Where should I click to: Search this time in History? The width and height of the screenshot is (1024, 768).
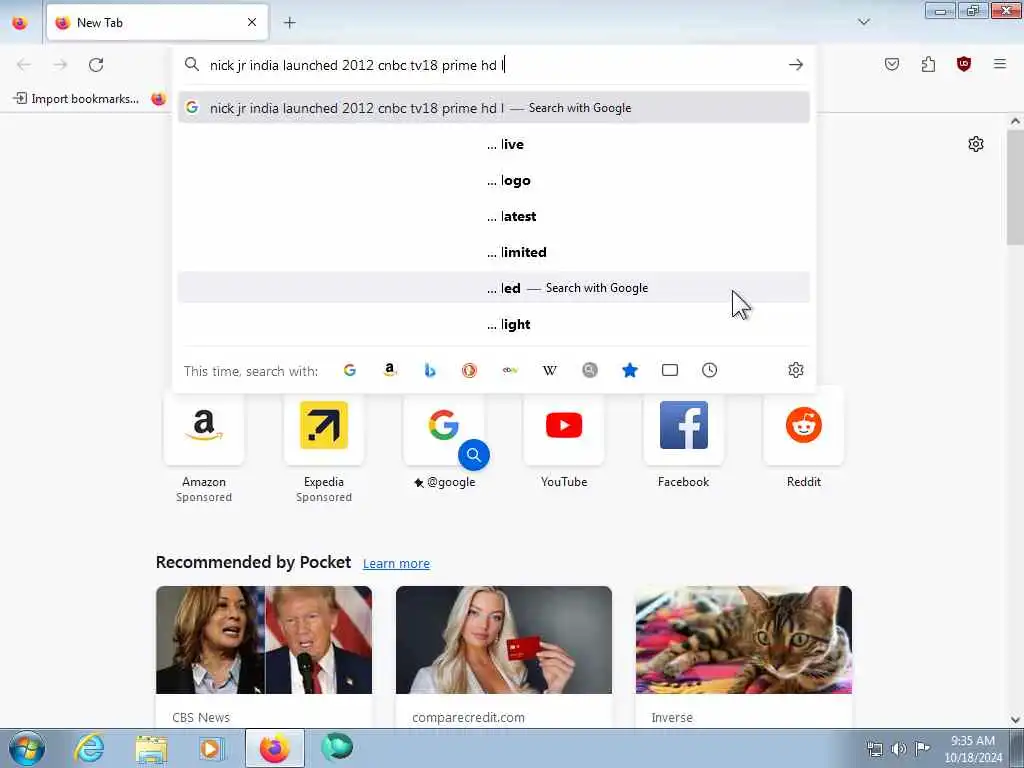[710, 370]
